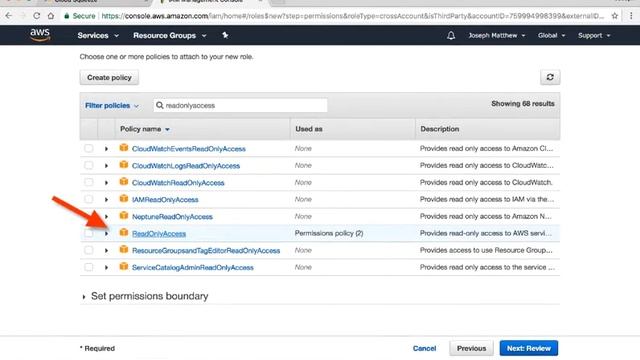Open the Joseph Matthew account menu
The height and width of the screenshot is (360, 640).
(x=497, y=36)
